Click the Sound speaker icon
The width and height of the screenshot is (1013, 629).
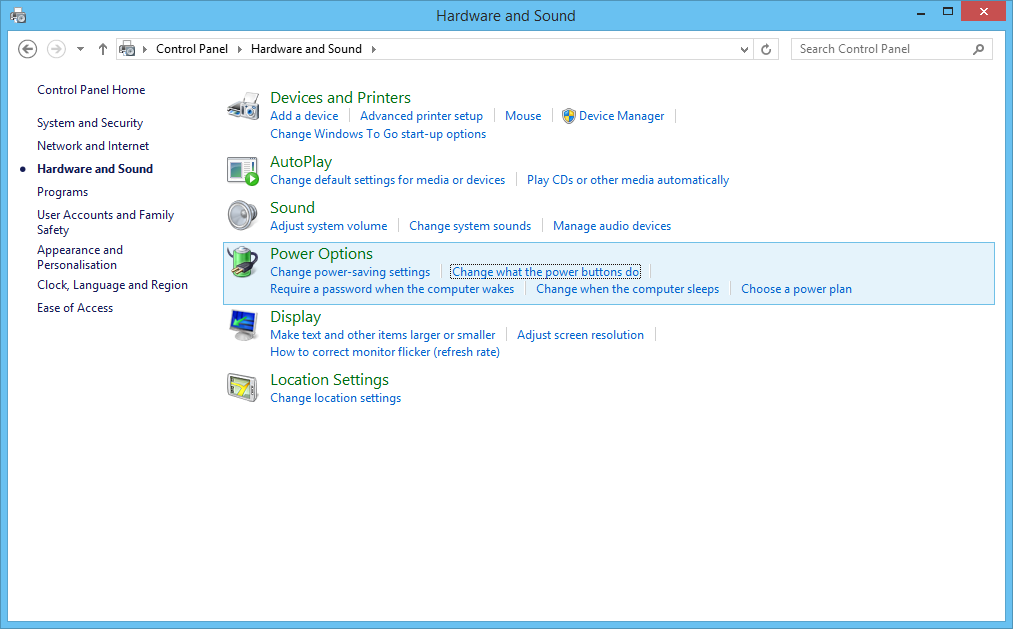[x=242, y=215]
